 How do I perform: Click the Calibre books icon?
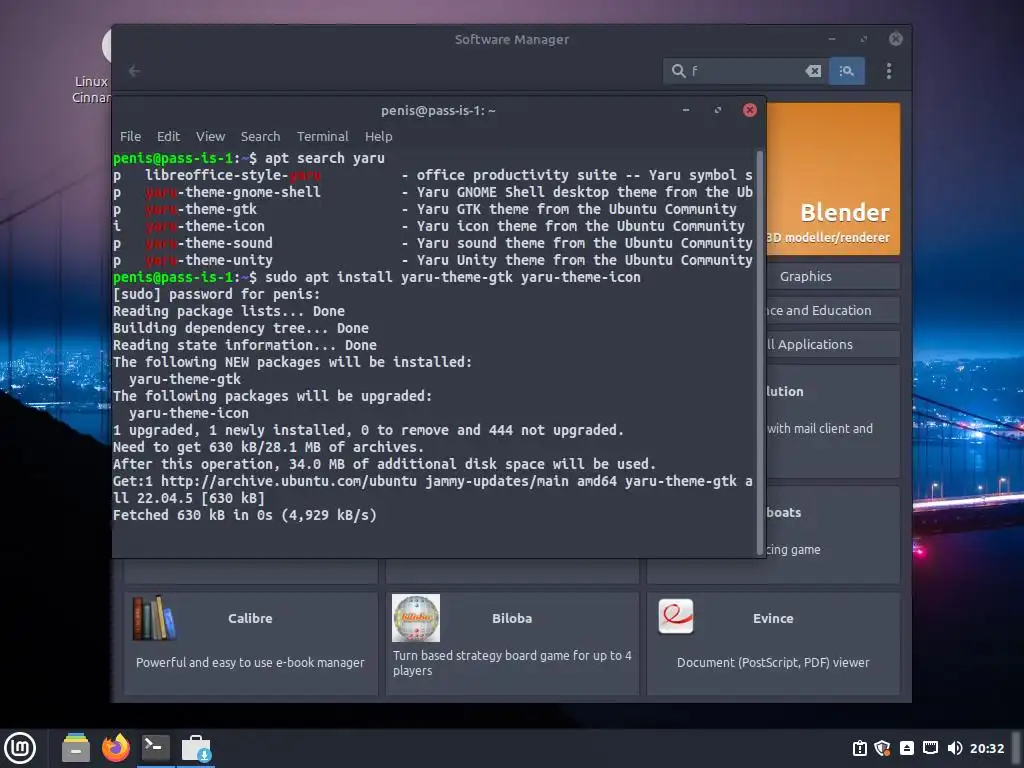(x=154, y=618)
